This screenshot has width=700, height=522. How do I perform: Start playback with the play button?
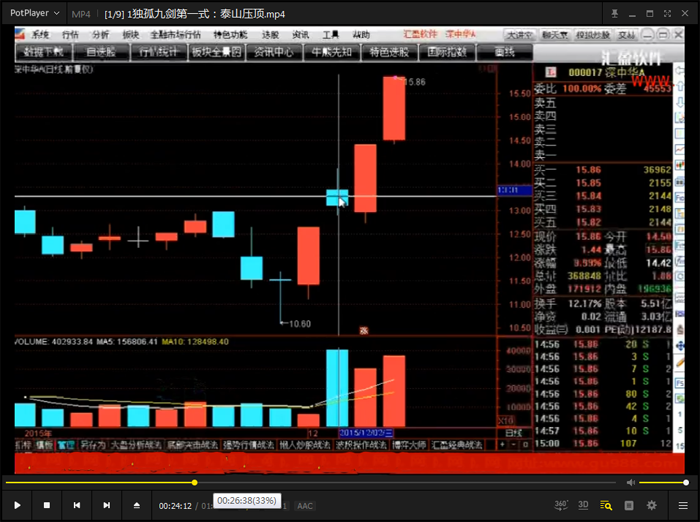(x=17, y=505)
